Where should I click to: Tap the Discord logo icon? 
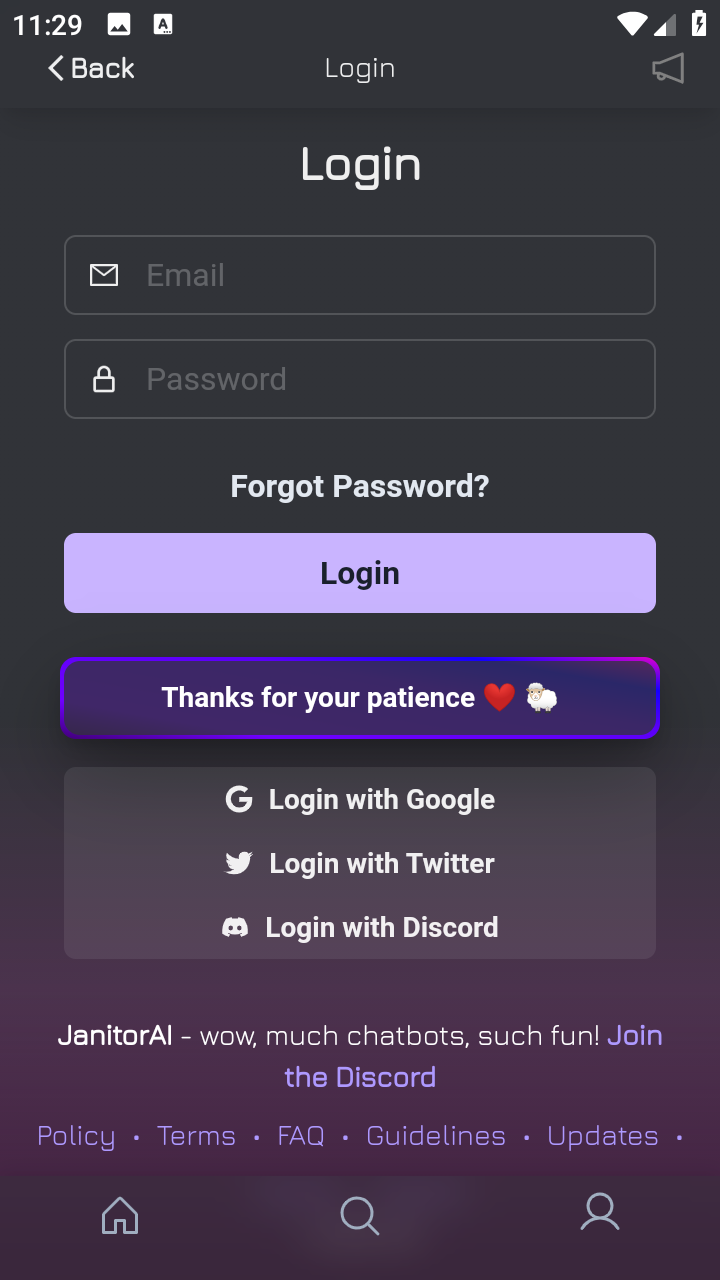pyautogui.click(x=235, y=927)
